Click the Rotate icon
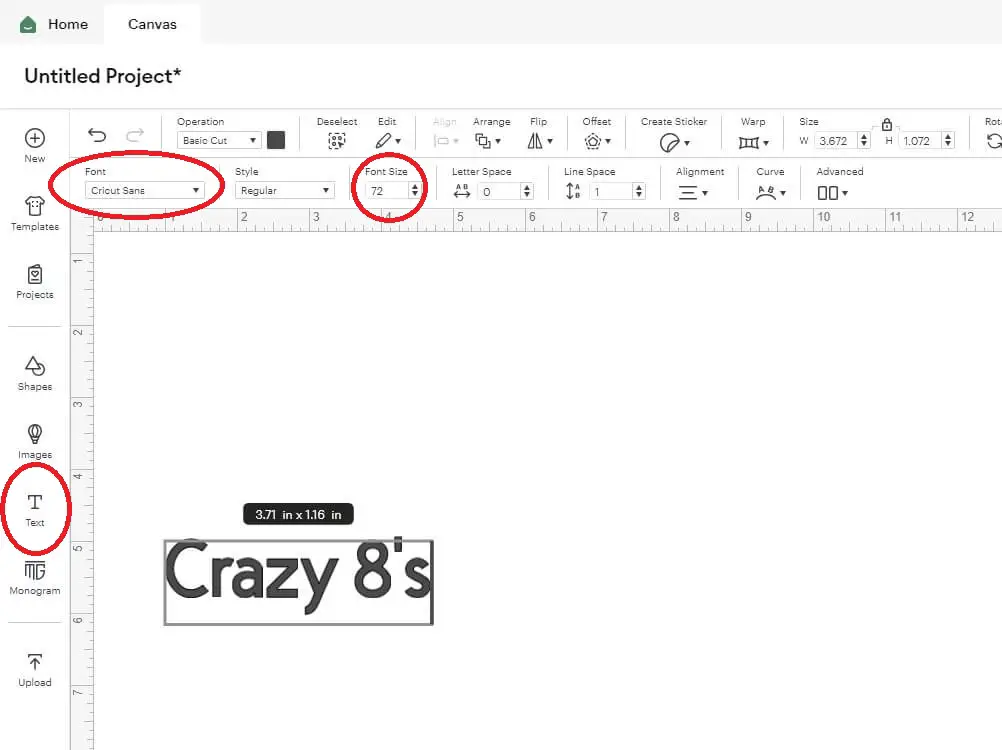 pyautogui.click(x=994, y=141)
